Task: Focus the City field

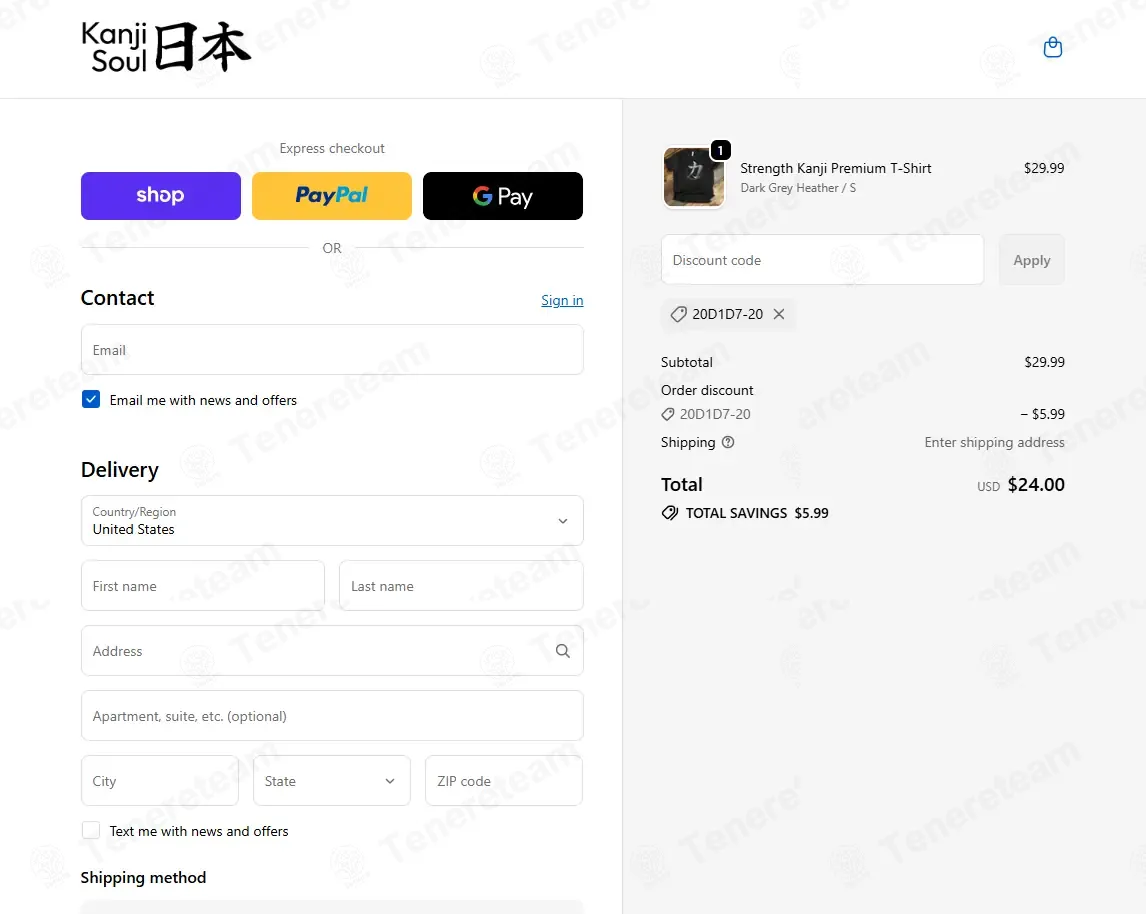Action: 159,781
